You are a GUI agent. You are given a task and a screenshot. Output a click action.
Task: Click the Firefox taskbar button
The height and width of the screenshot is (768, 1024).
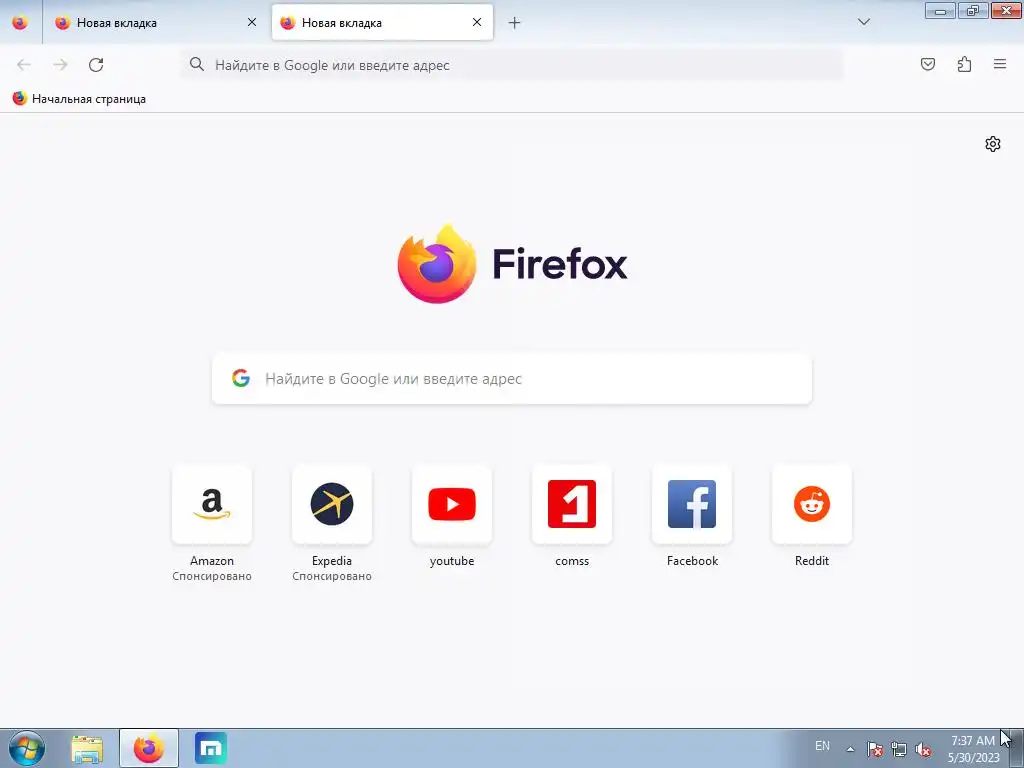[149, 748]
